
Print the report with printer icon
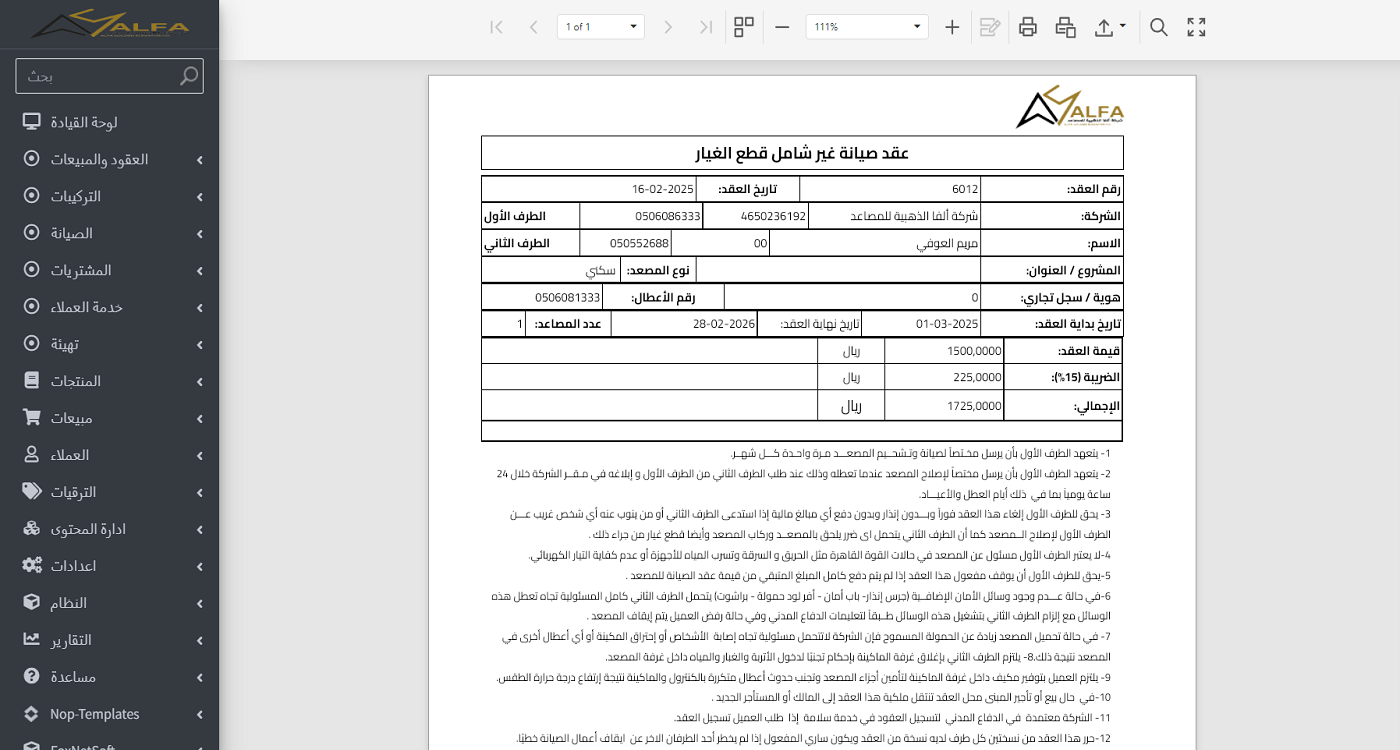pyautogui.click(x=1028, y=27)
